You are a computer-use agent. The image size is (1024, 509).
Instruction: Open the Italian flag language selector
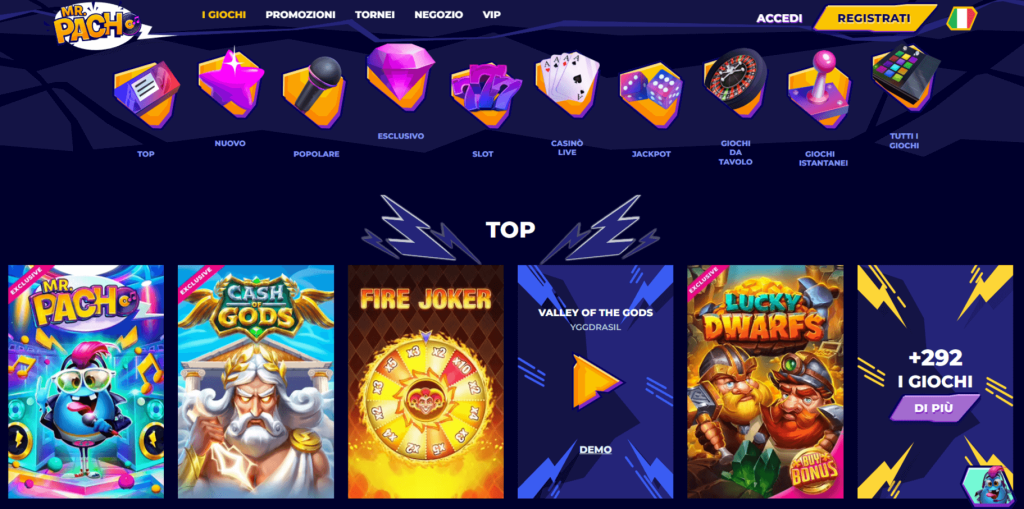(961, 18)
